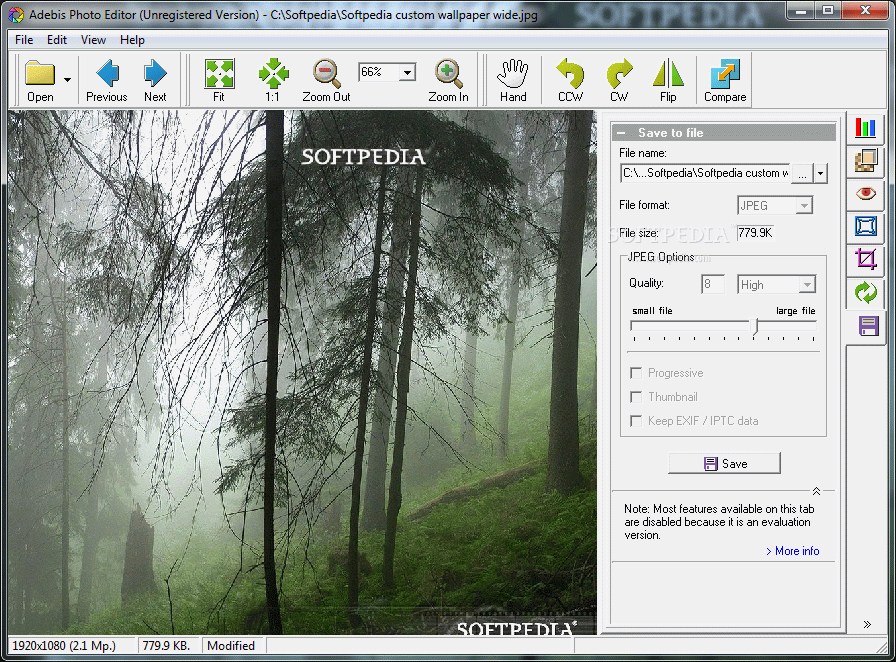Fit image to window
Viewport: 896px width, 662px height.
[x=219, y=81]
